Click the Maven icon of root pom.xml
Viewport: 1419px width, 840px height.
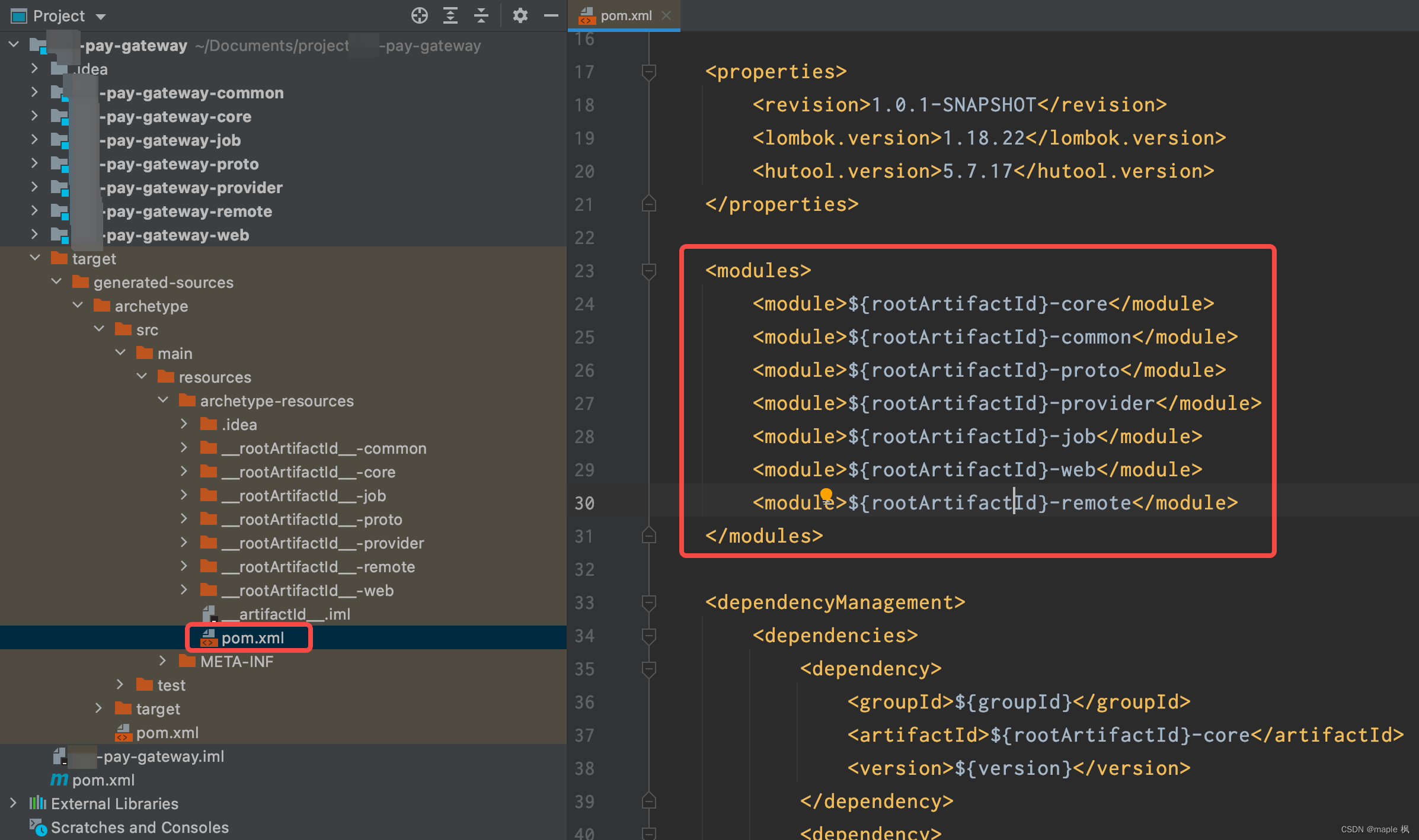[x=59, y=780]
